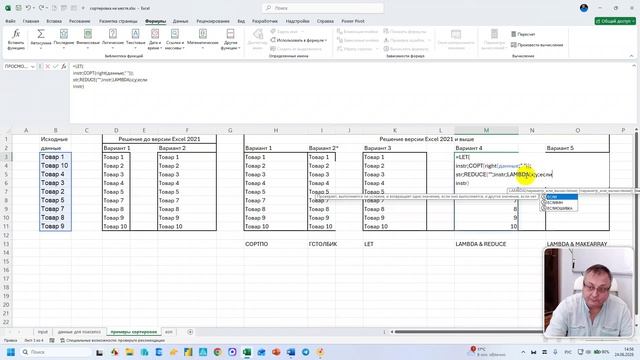This screenshot has width=640, height=360.
Task: Switch to the Рецензирование tab
Action: (213, 21)
